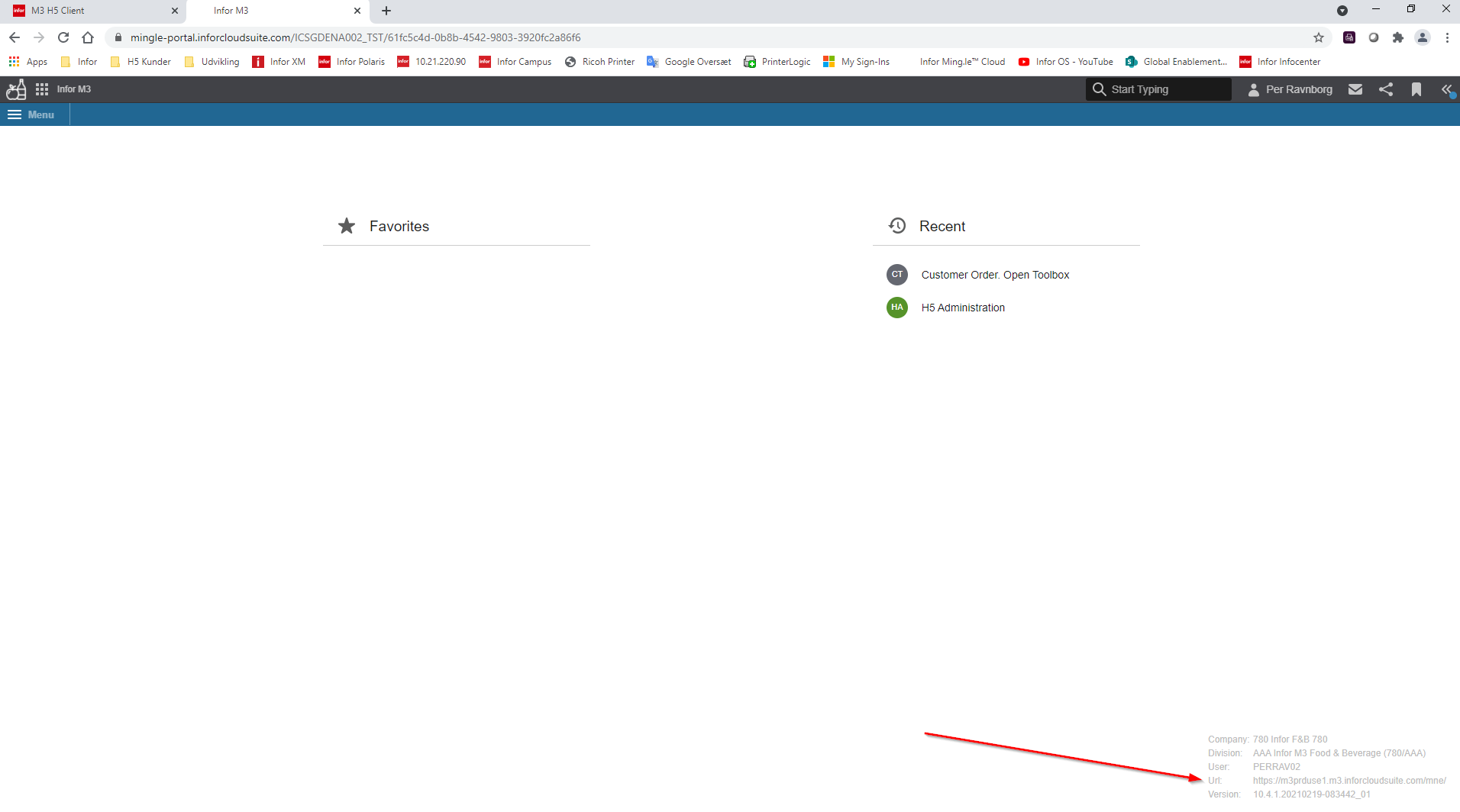Click the PERRAV02 user value
The image size is (1460, 812).
[1276, 767]
